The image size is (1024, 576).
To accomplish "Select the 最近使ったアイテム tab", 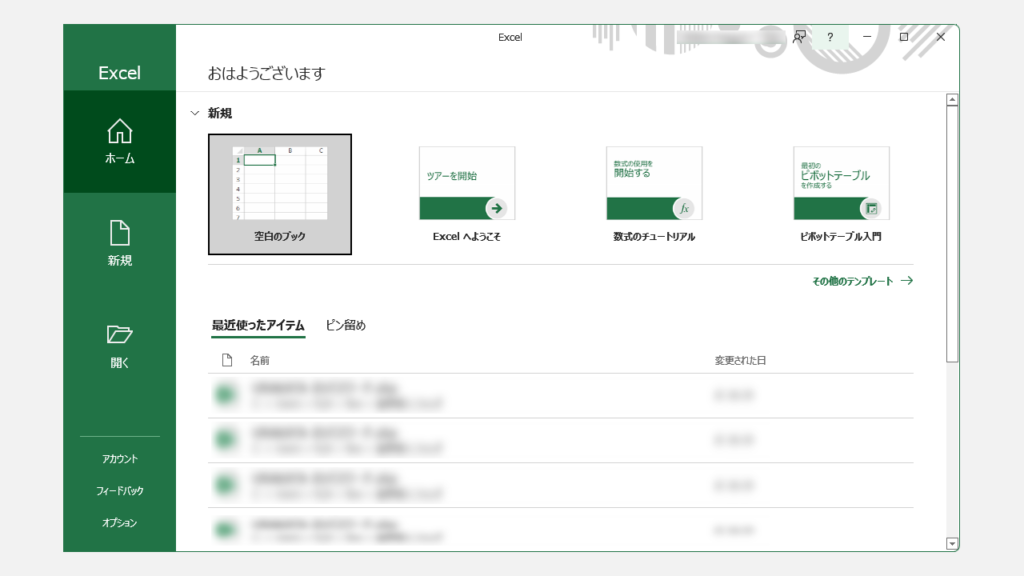I will (x=258, y=325).
